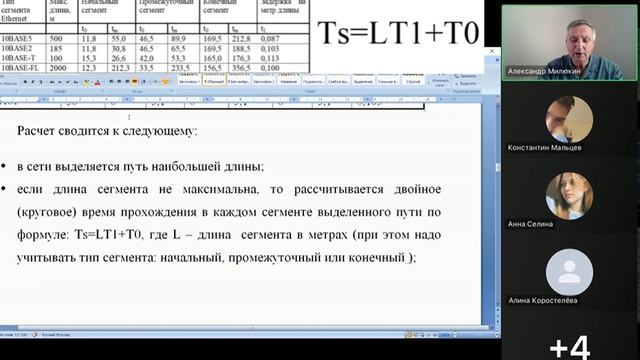Screen dimensions: 640x360
Task: Apply the Название style
Action: click(x=289, y=80)
